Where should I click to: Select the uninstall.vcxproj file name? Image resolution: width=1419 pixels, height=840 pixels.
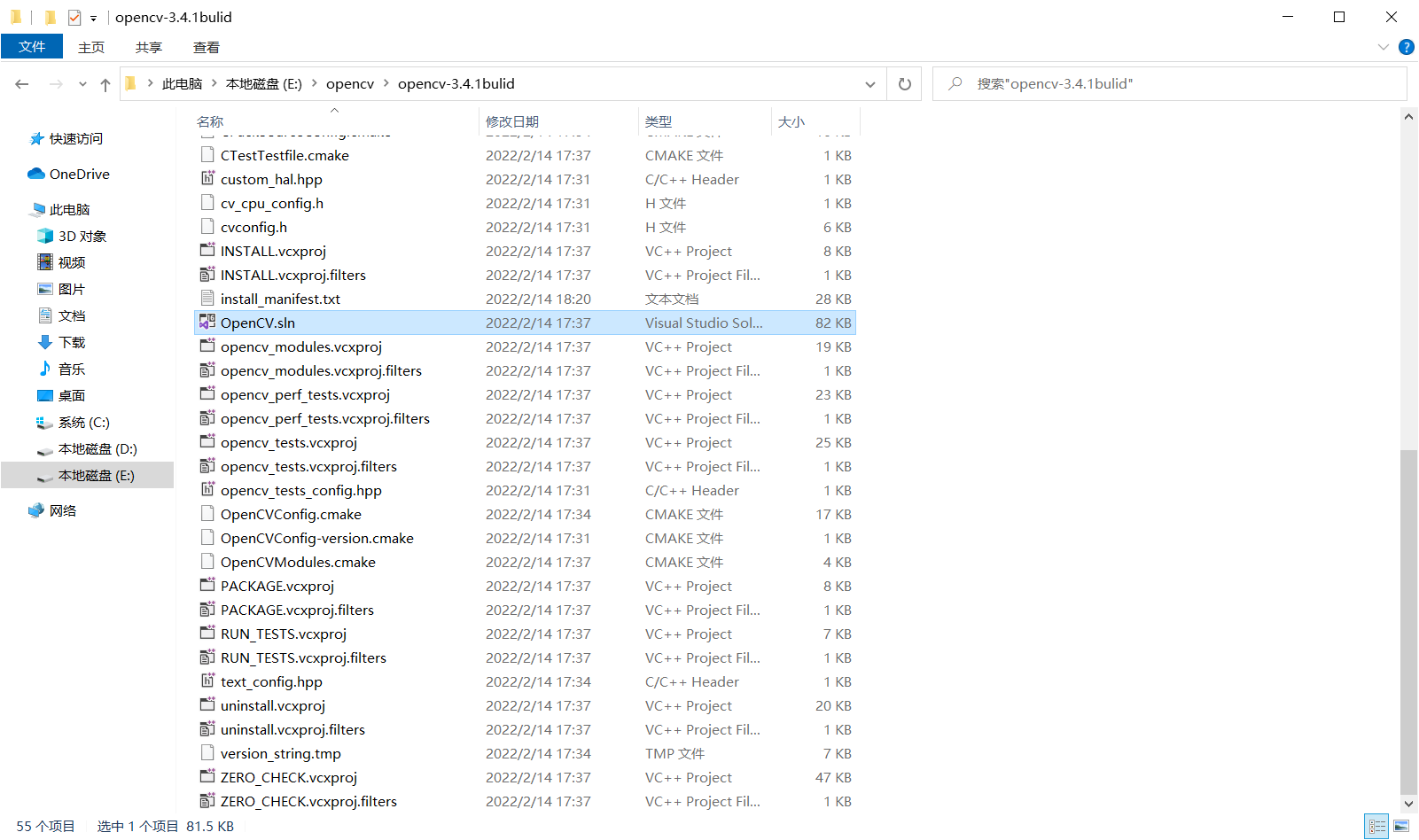click(273, 705)
